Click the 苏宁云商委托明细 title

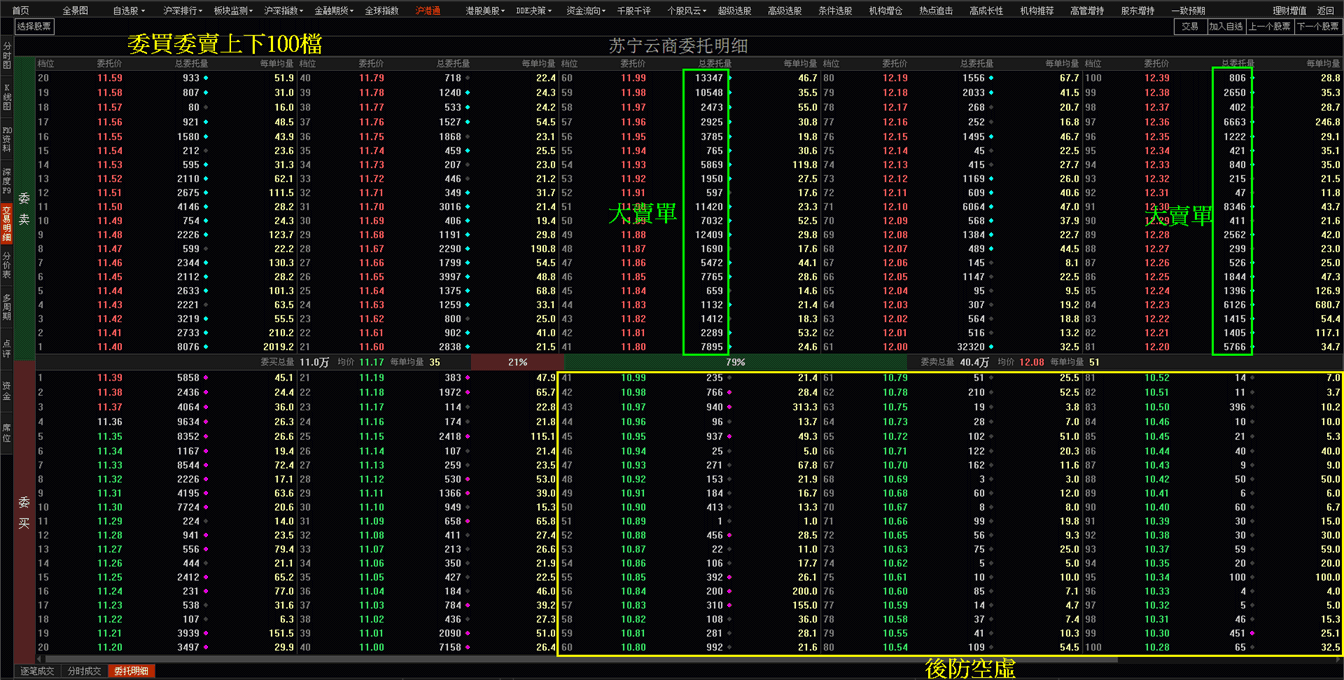click(678, 46)
